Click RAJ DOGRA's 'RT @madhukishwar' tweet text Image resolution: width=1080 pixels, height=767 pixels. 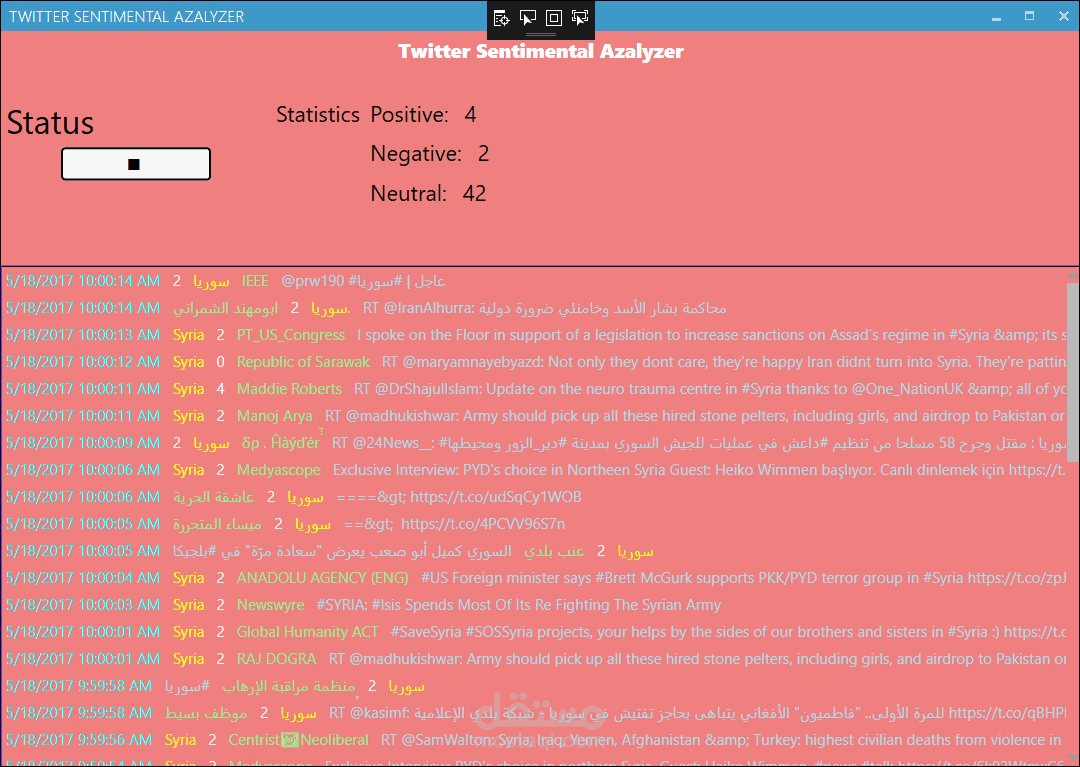[x=697, y=659]
